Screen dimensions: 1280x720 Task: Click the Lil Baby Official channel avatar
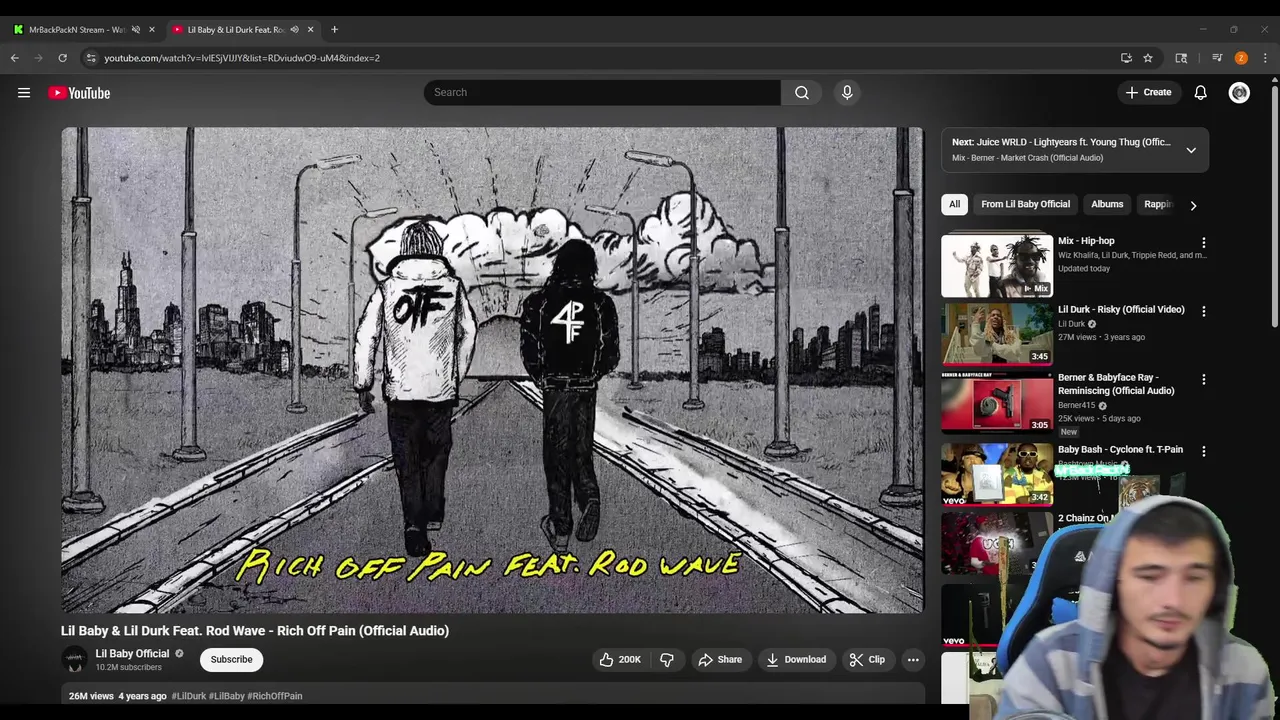[75, 660]
